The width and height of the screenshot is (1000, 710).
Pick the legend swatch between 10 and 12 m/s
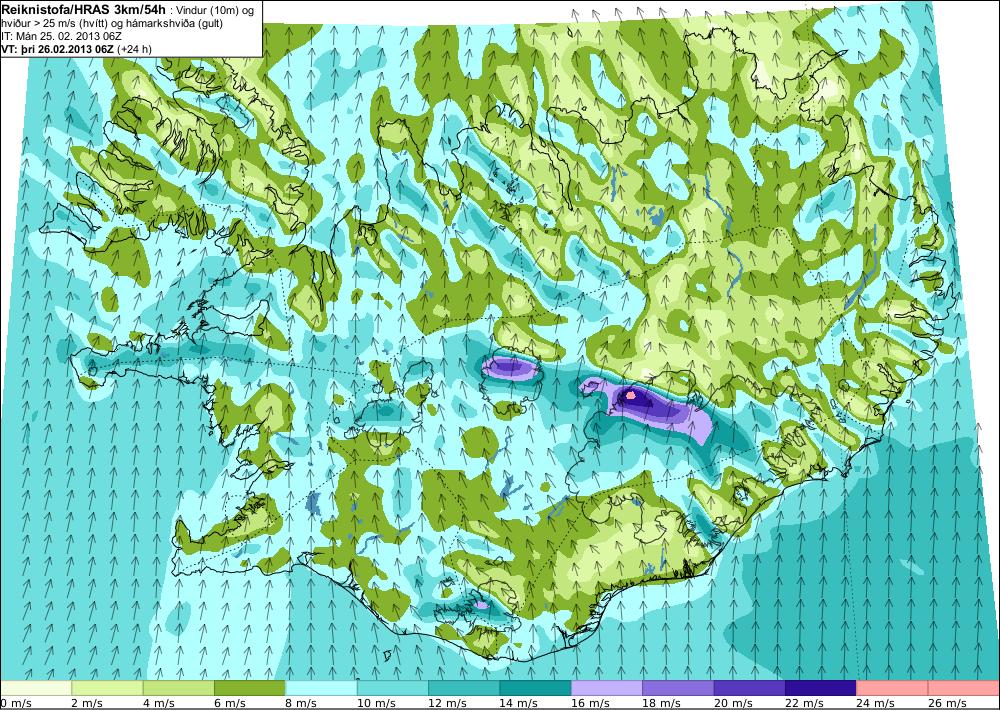[x=393, y=688]
